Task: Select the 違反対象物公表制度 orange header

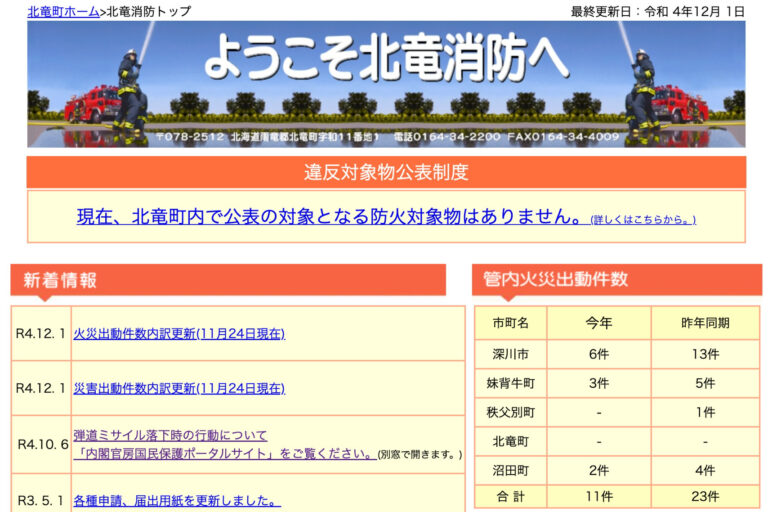Action: click(386, 172)
